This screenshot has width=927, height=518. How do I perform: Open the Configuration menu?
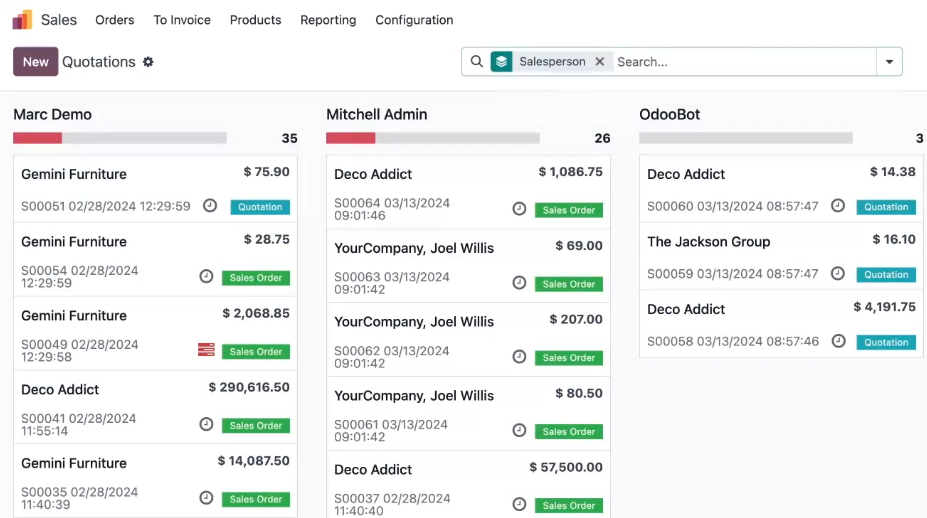click(x=414, y=20)
